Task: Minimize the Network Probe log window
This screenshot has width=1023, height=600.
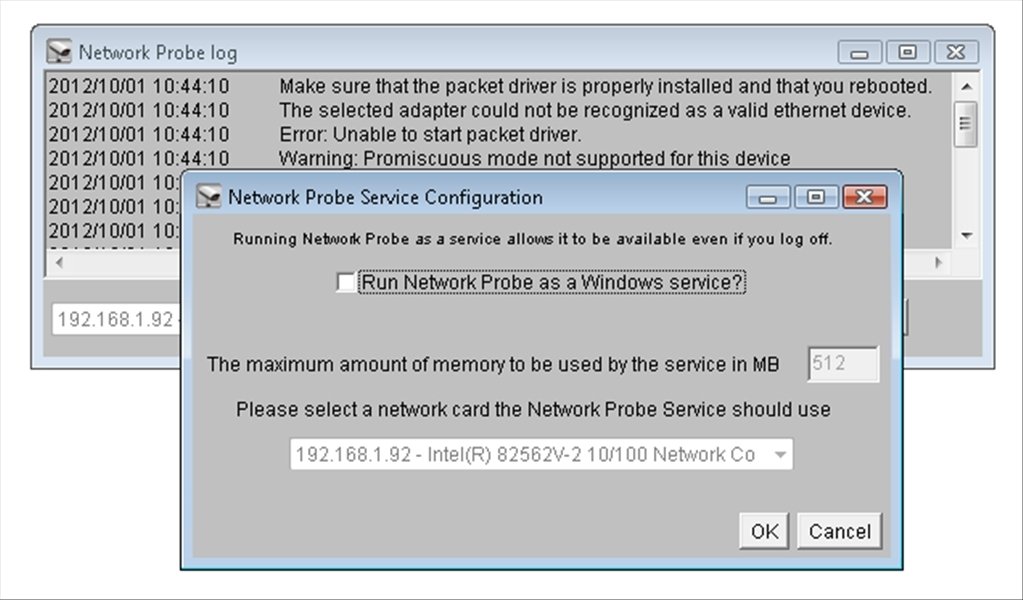Action: (x=860, y=52)
